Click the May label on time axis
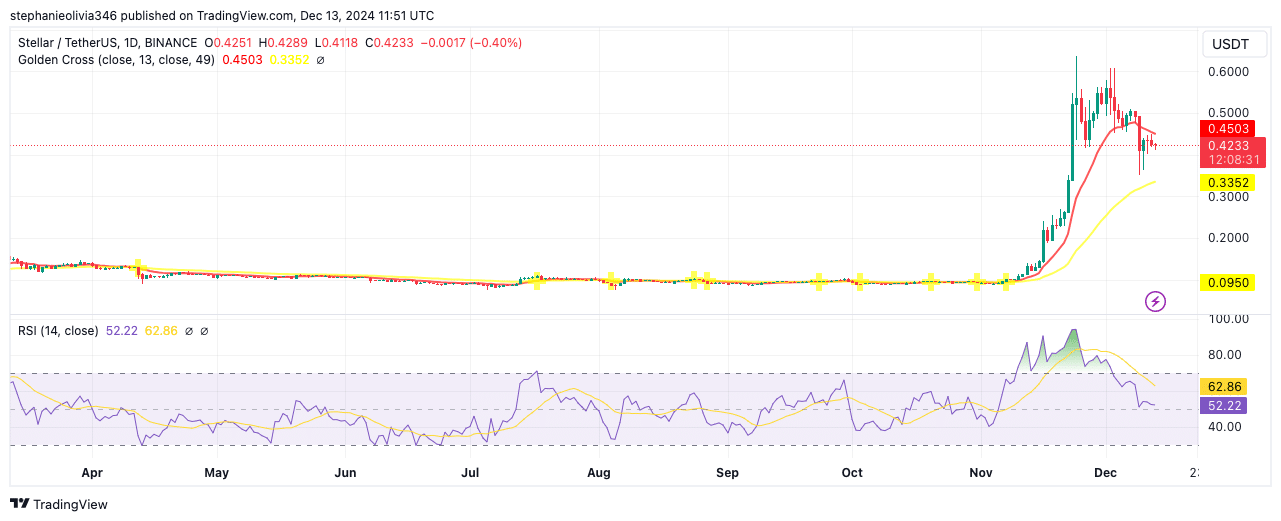This screenshot has height=521, width=1281. pyautogui.click(x=216, y=472)
